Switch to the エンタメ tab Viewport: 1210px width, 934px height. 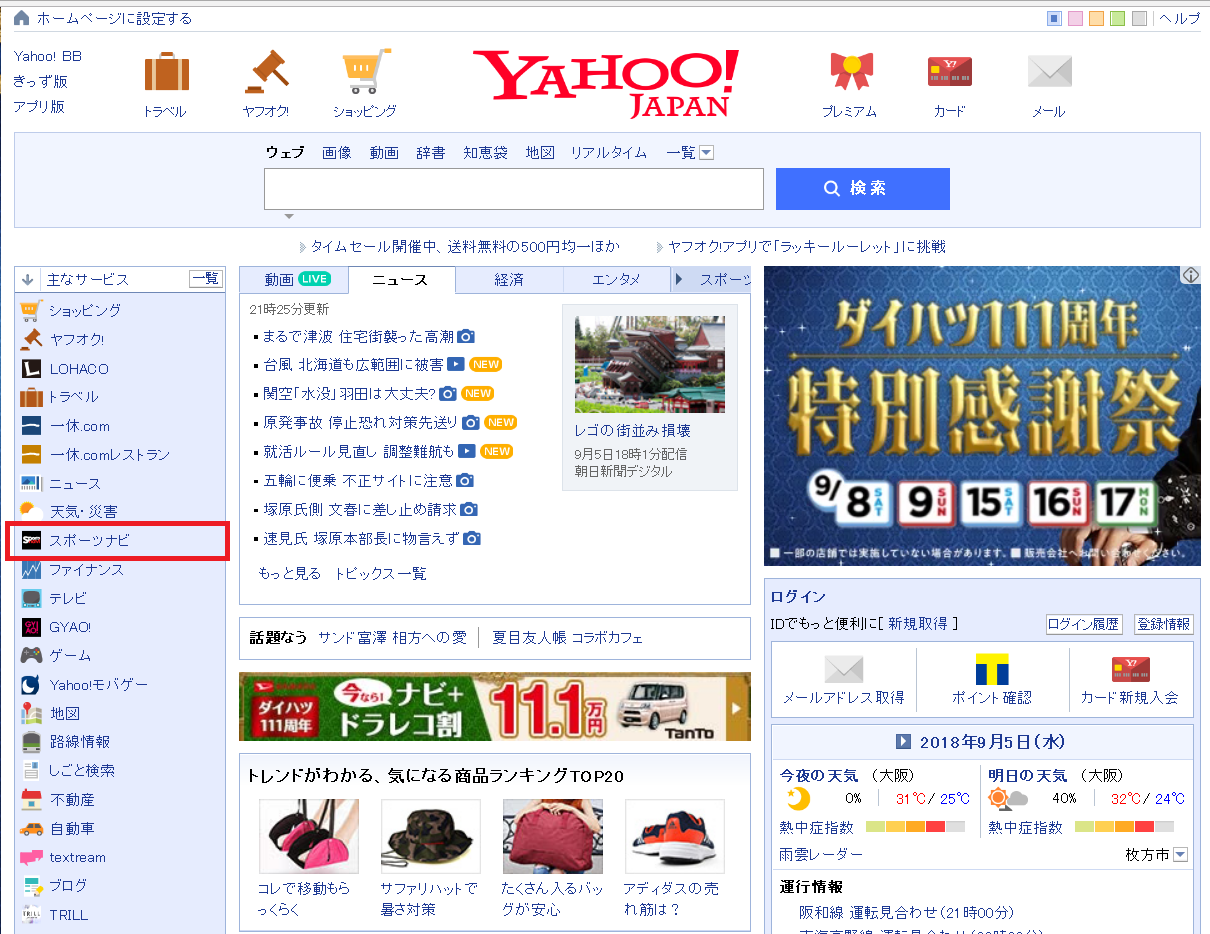[x=616, y=280]
